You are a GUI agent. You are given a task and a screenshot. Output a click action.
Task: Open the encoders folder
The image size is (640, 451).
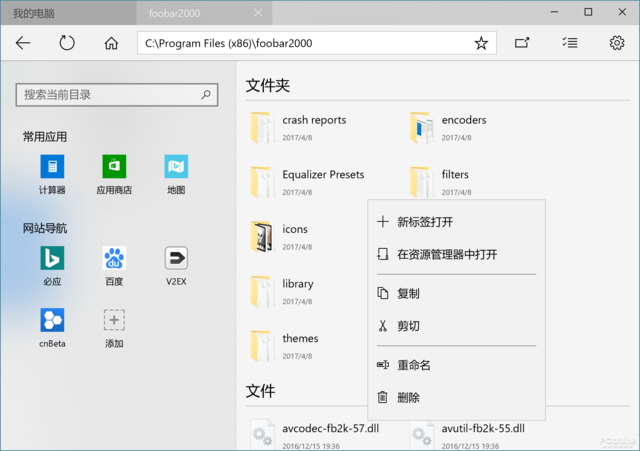pos(449,128)
